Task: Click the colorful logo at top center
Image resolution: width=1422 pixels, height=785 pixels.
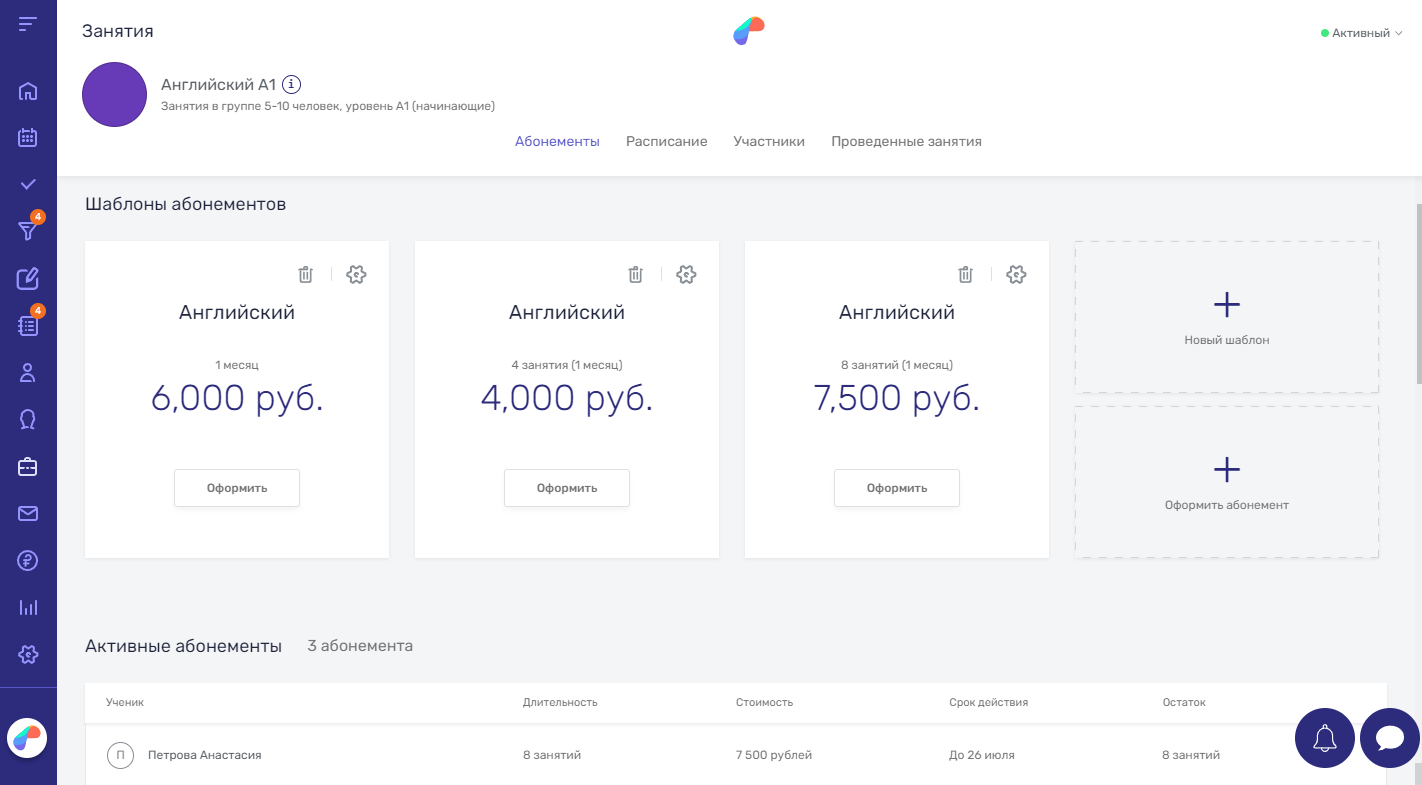Action: point(748,32)
